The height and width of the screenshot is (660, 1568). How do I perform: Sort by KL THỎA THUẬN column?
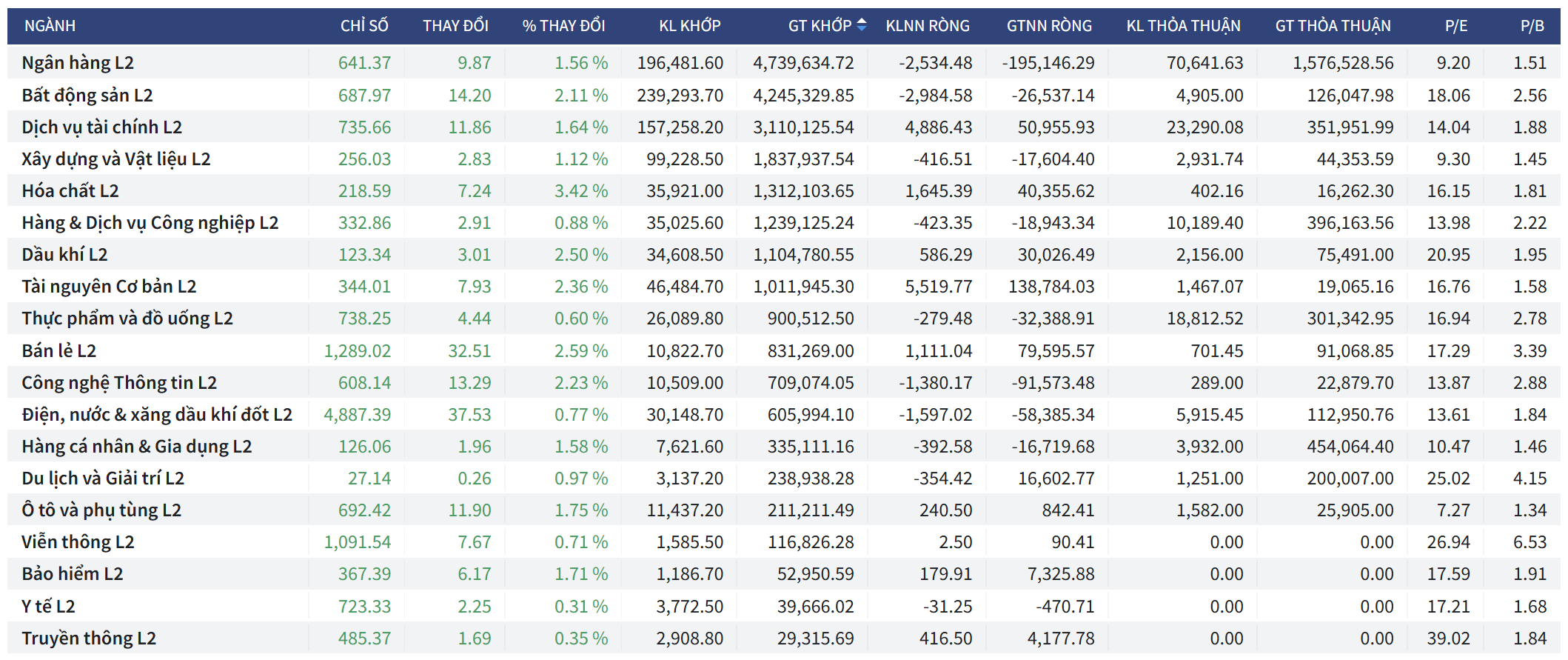tap(1183, 26)
